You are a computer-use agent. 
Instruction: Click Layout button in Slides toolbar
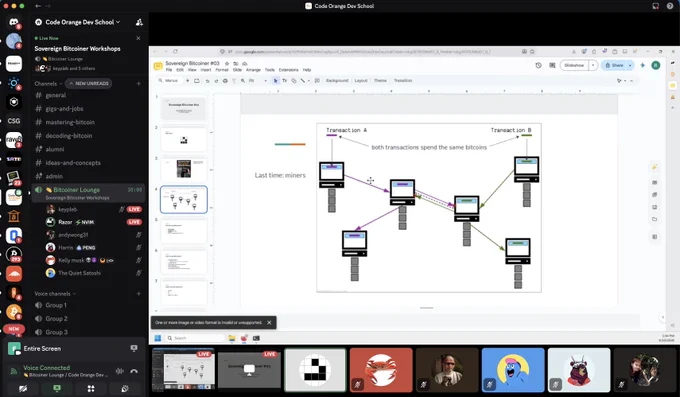(x=361, y=81)
